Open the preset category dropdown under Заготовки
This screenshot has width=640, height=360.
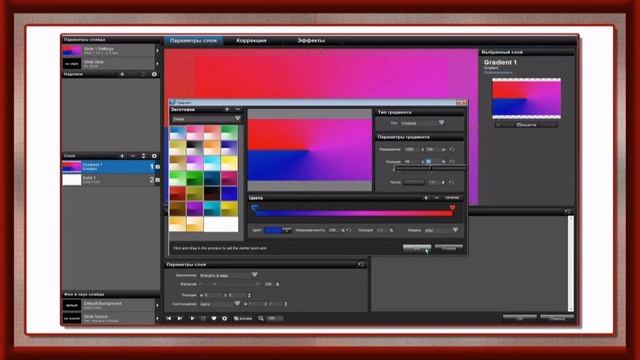(x=206, y=119)
